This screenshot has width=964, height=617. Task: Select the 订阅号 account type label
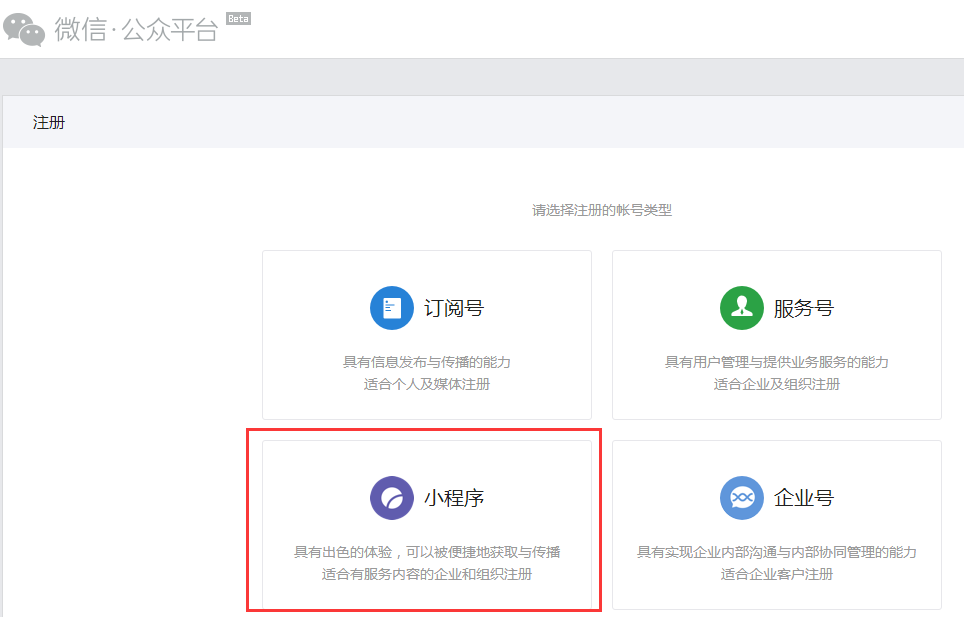pos(454,308)
